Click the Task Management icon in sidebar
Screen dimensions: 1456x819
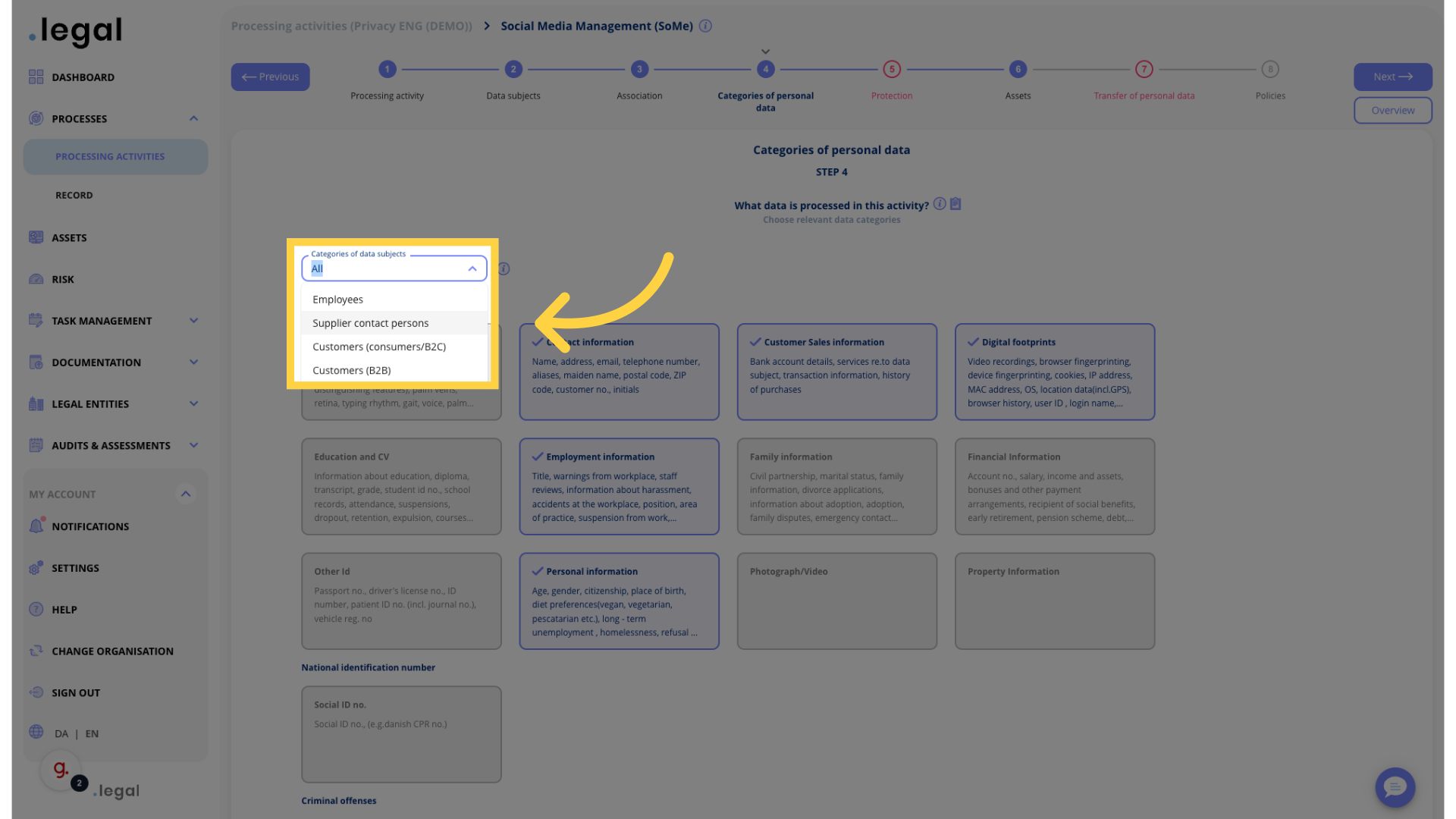pos(35,321)
